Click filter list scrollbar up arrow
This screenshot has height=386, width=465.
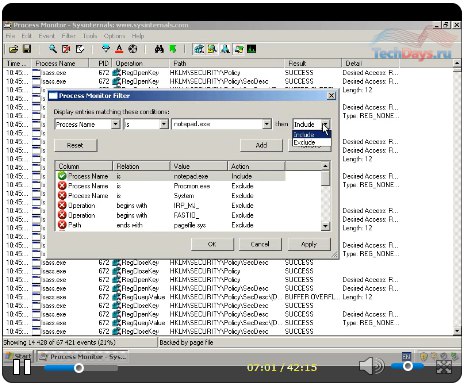[x=326, y=166]
